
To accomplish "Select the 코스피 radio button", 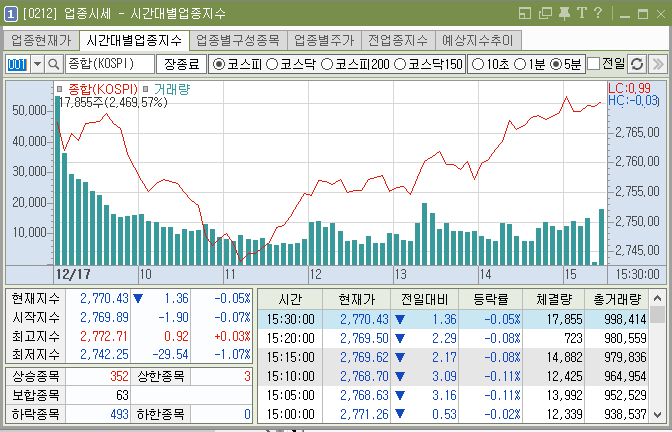I will (x=219, y=65).
